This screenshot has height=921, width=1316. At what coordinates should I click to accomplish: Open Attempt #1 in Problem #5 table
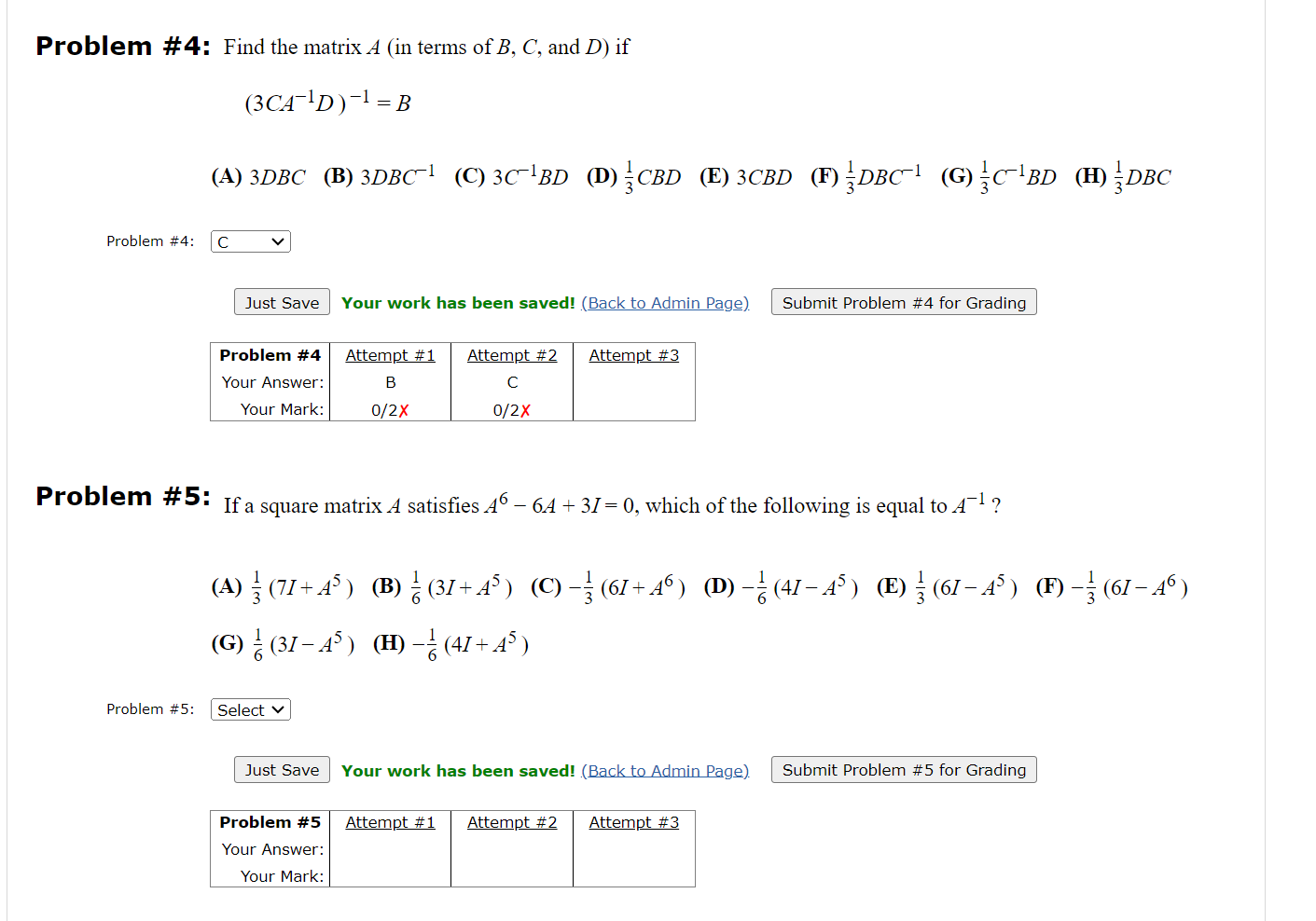[390, 821]
